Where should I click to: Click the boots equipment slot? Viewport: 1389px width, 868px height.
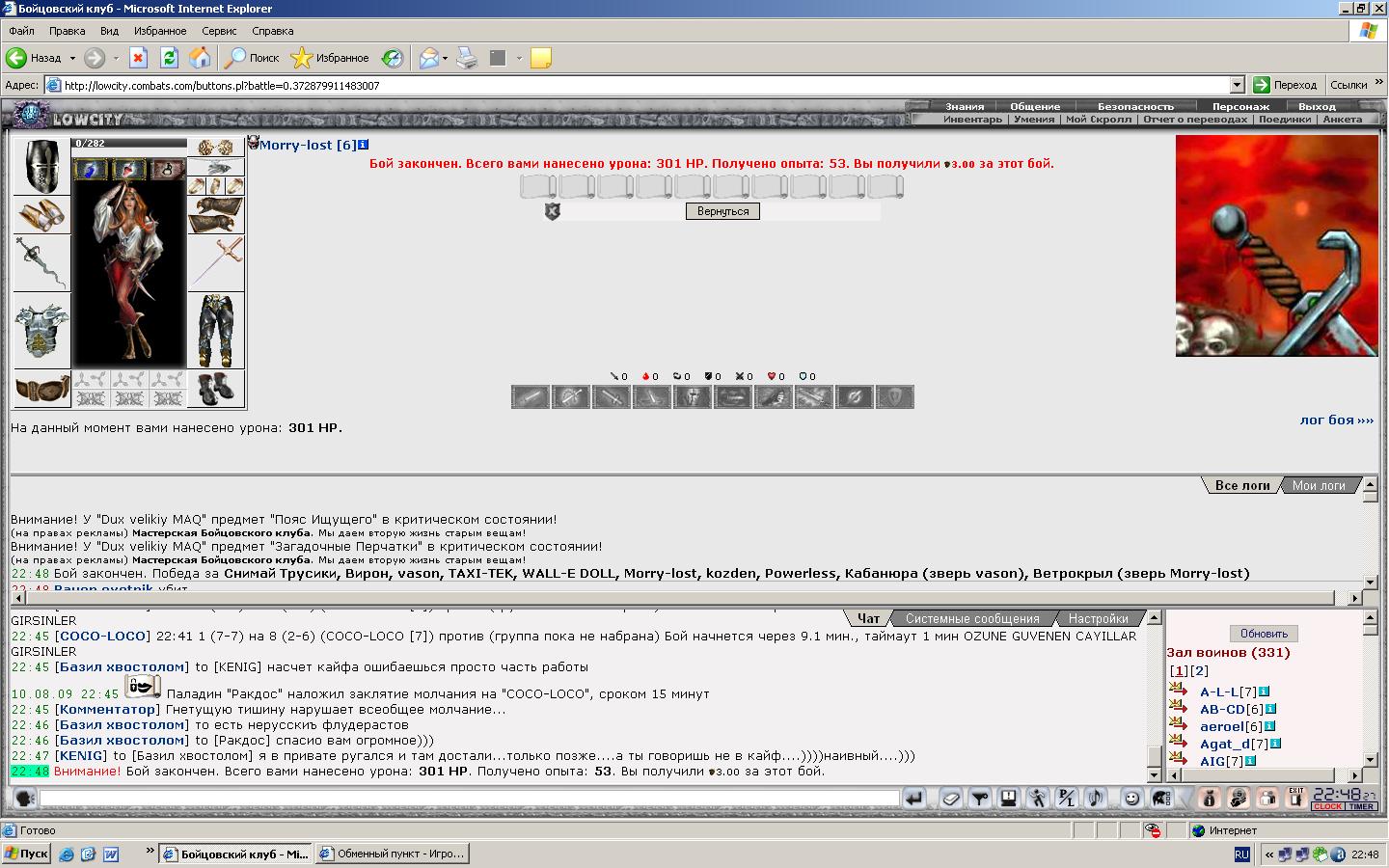click(x=215, y=389)
